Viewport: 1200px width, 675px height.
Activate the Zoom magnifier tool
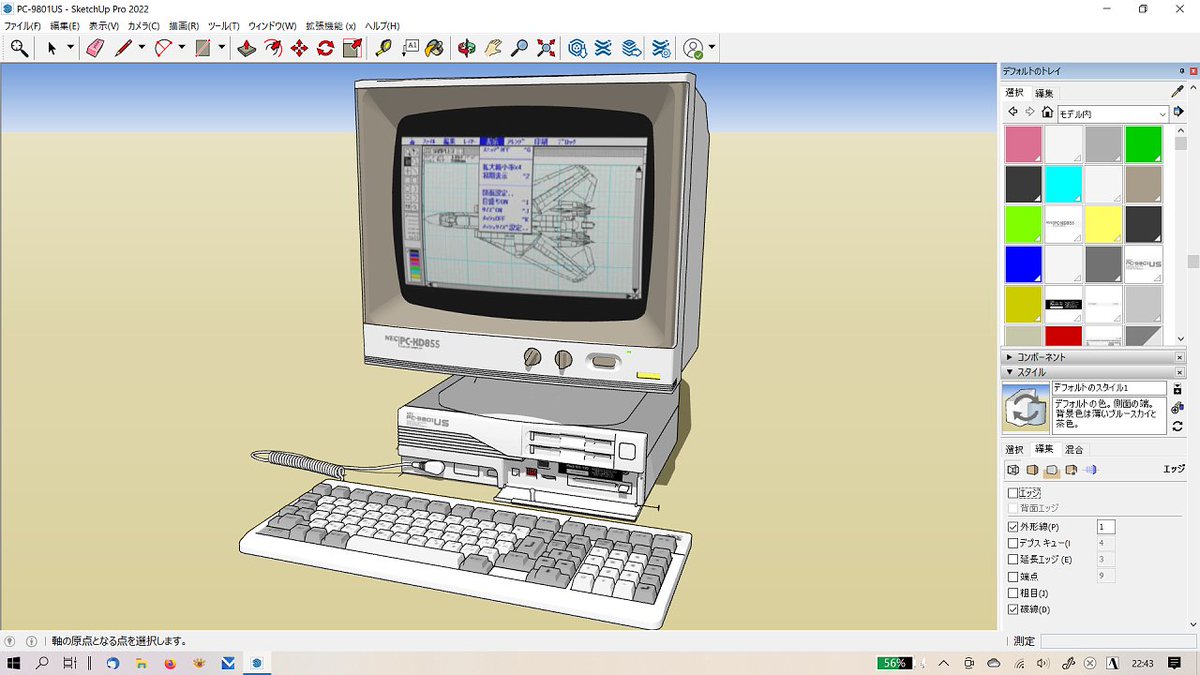point(519,47)
